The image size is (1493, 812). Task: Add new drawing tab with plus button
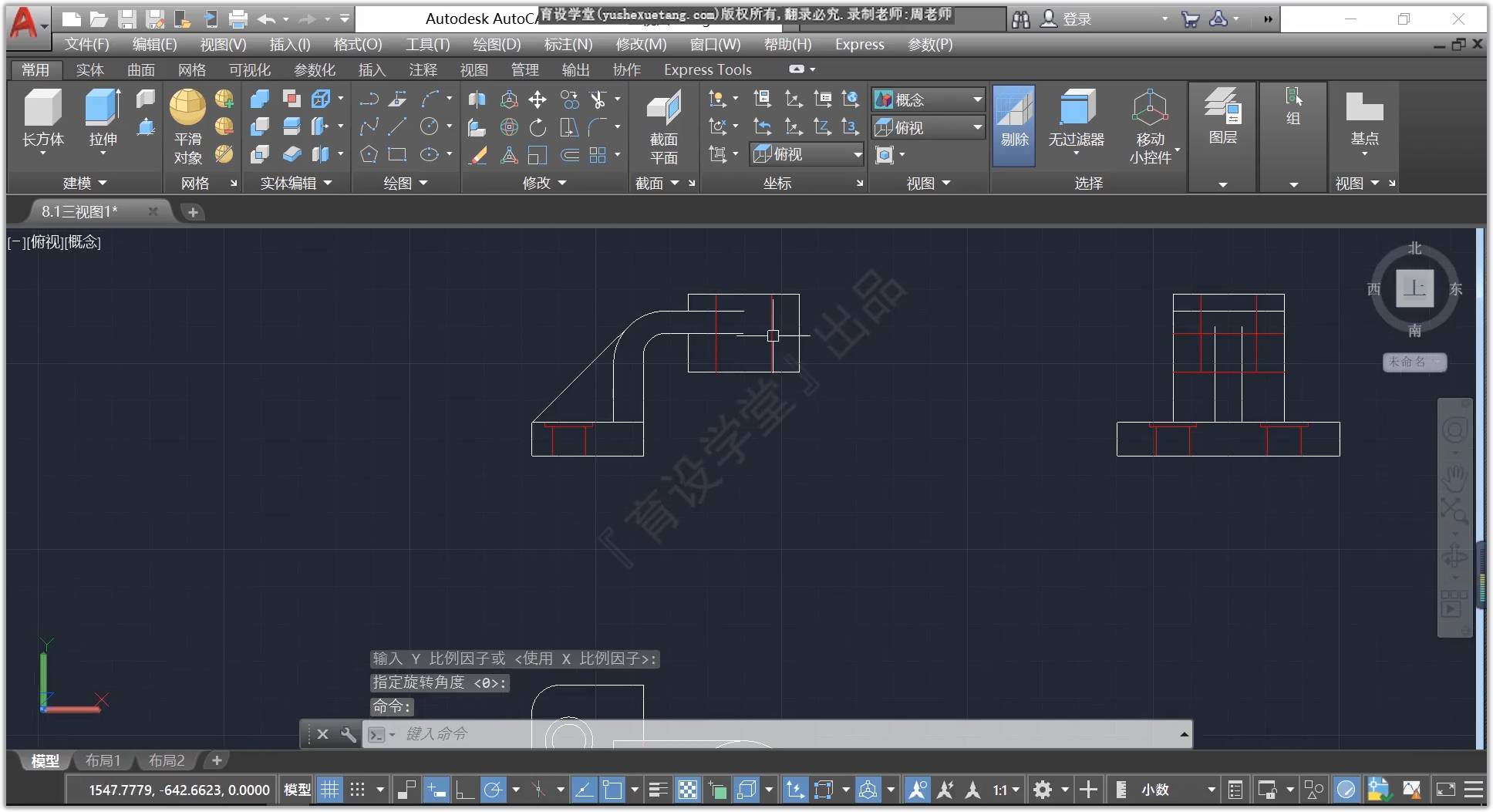pyautogui.click(x=193, y=212)
